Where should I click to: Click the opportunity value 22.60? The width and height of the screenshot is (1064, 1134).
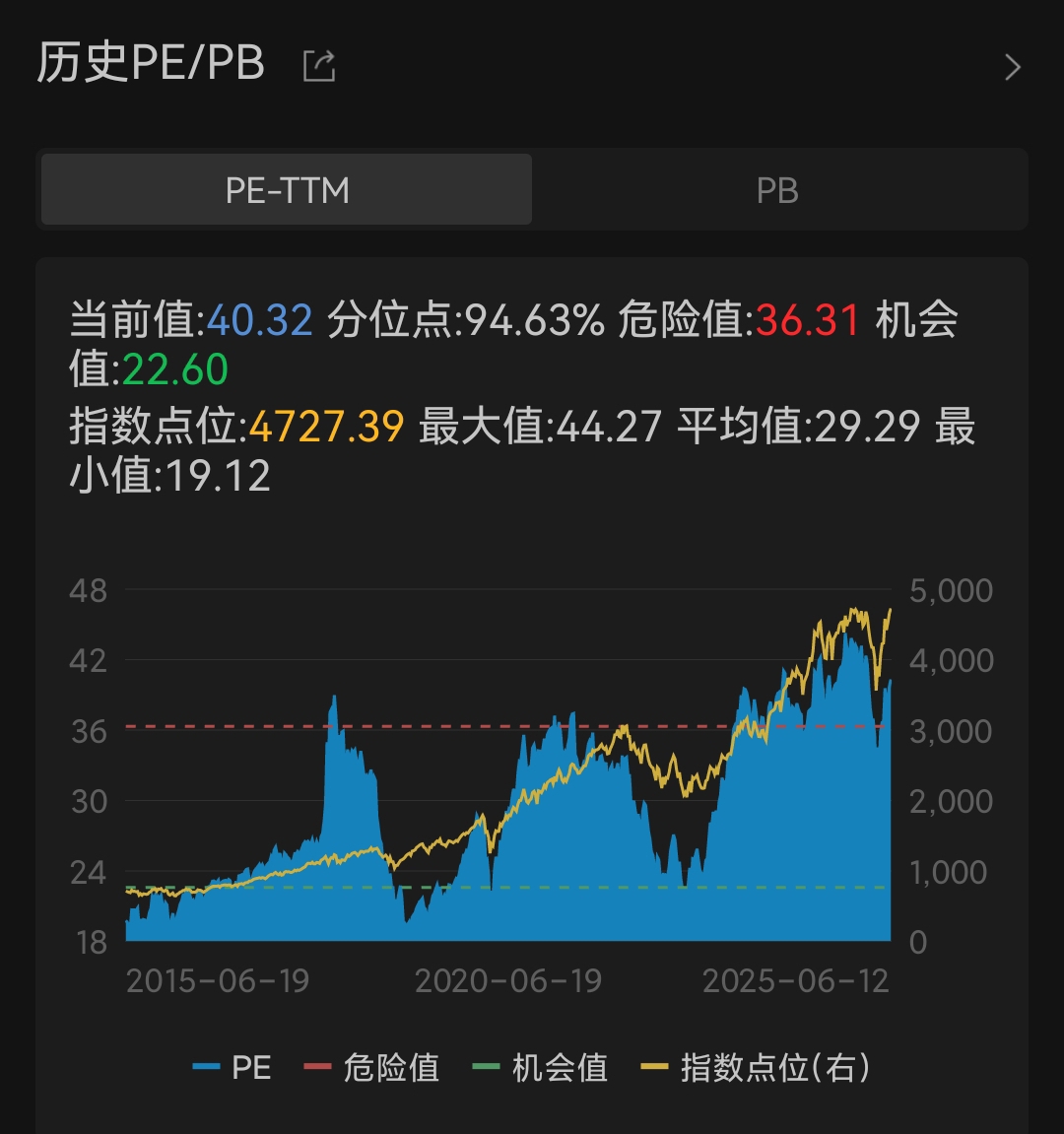[x=175, y=369]
